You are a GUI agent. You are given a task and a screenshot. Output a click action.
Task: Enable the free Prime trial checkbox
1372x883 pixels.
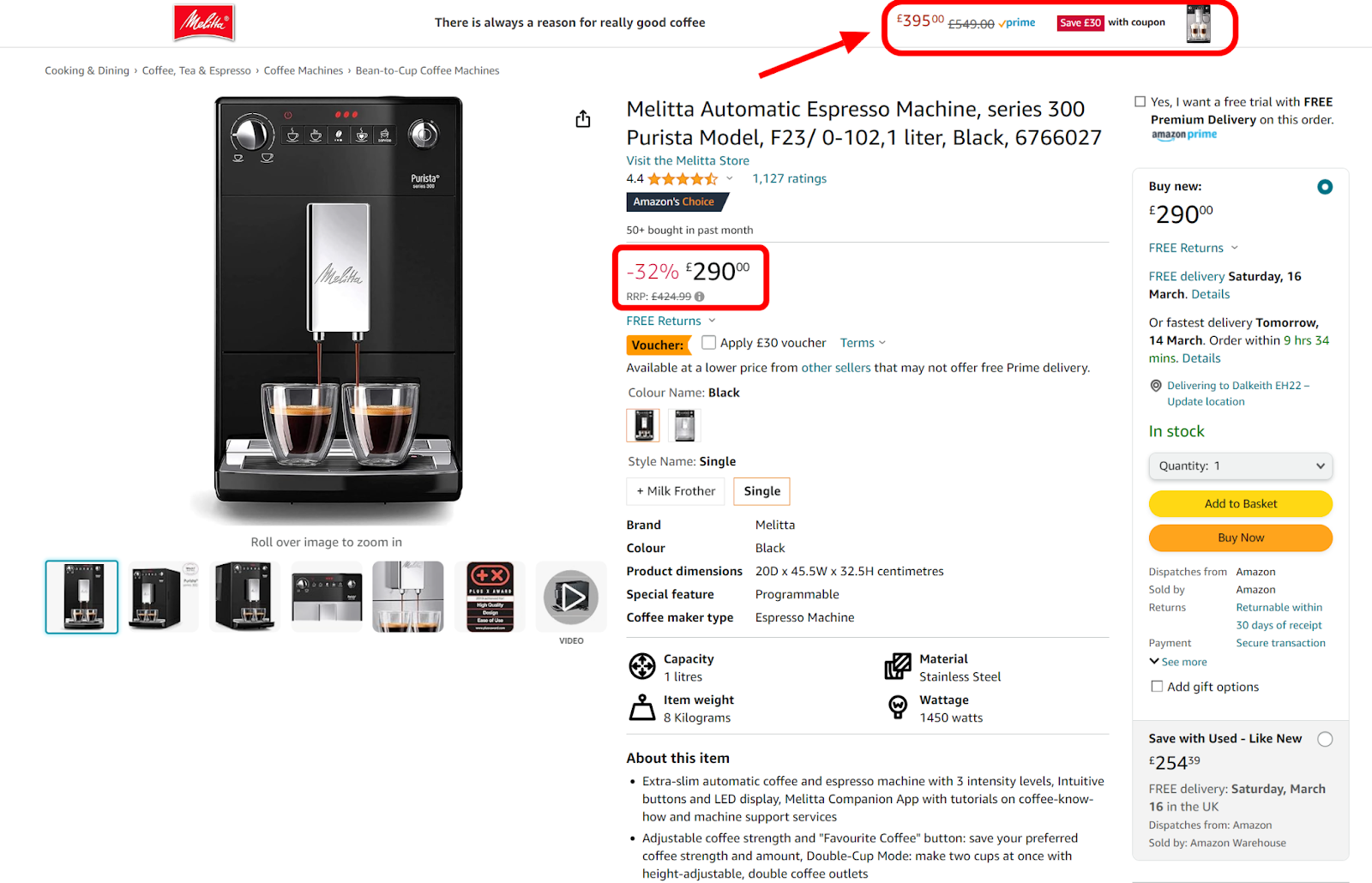(x=1140, y=102)
